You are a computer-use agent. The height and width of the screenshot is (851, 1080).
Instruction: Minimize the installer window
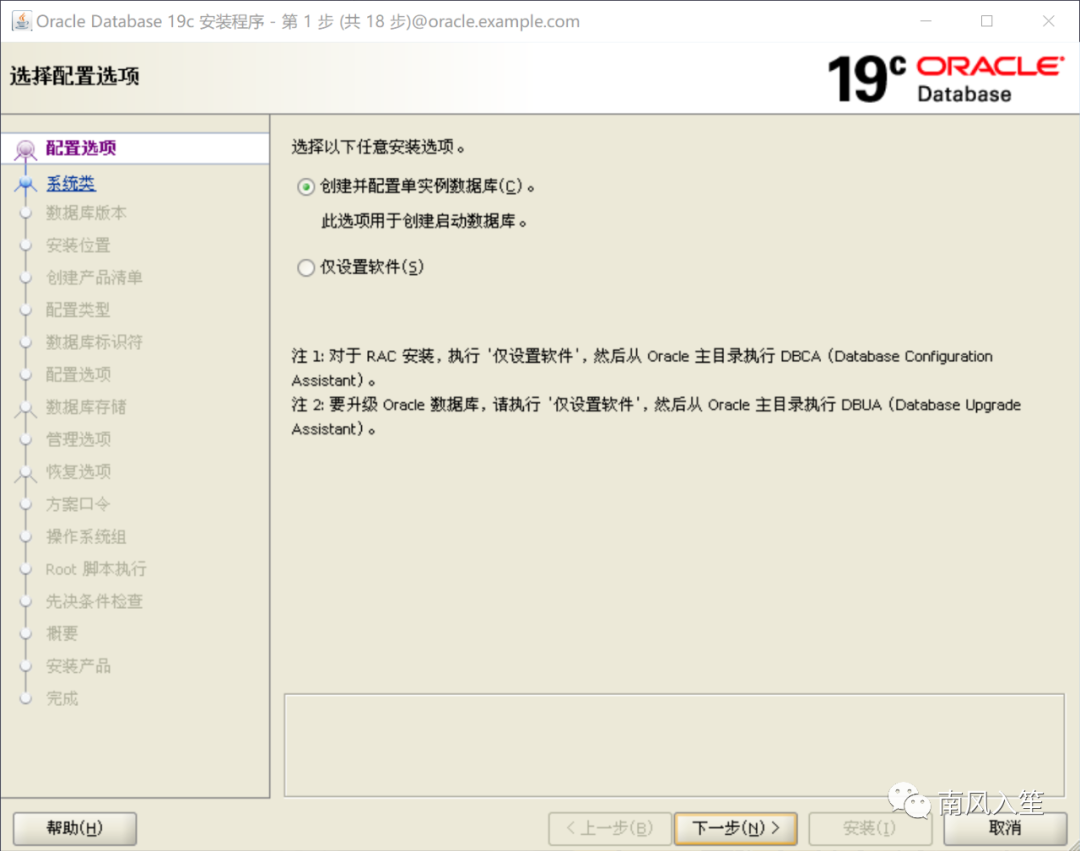(x=926, y=21)
